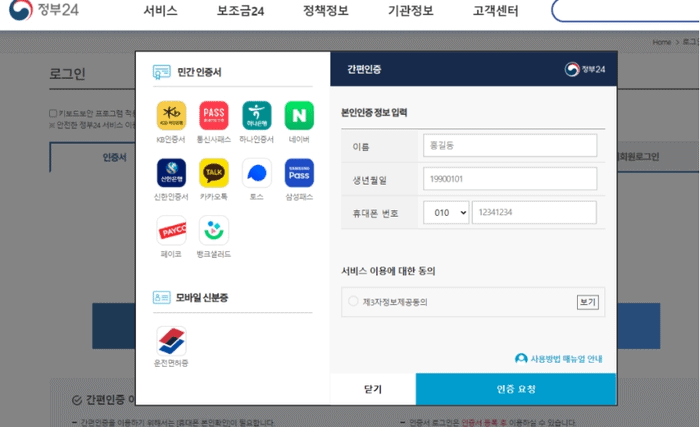
Task: Click the 인증 요청 button
Action: point(516,389)
